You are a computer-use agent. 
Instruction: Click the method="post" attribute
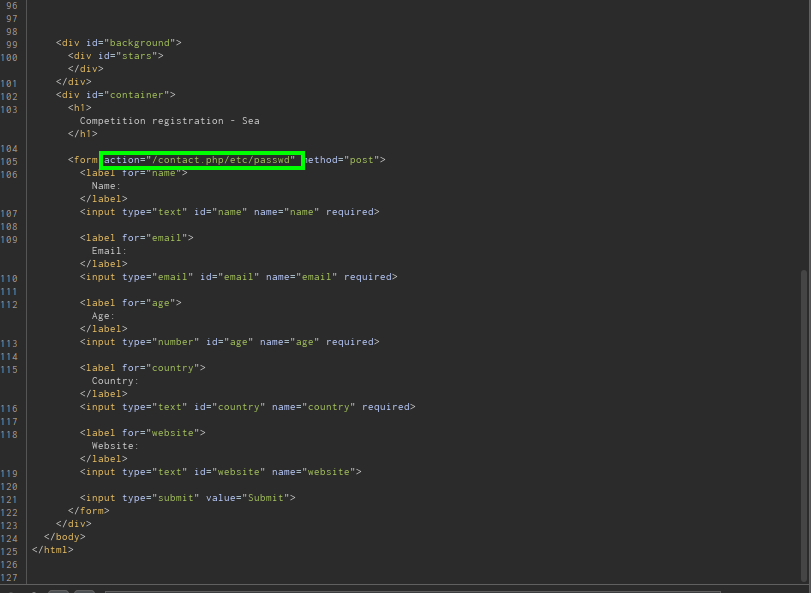pyautogui.click(x=343, y=160)
